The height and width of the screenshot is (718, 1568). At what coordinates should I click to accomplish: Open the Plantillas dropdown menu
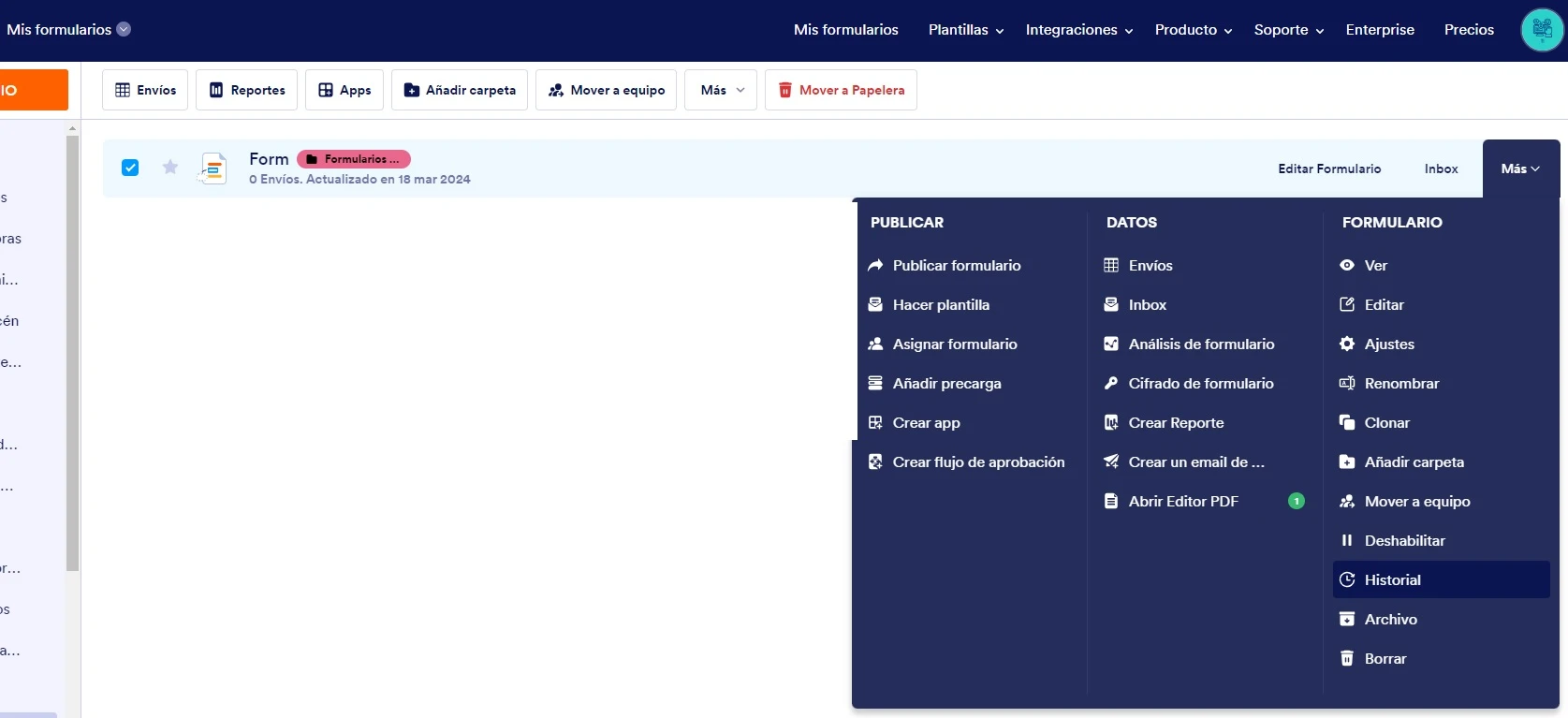coord(965,30)
